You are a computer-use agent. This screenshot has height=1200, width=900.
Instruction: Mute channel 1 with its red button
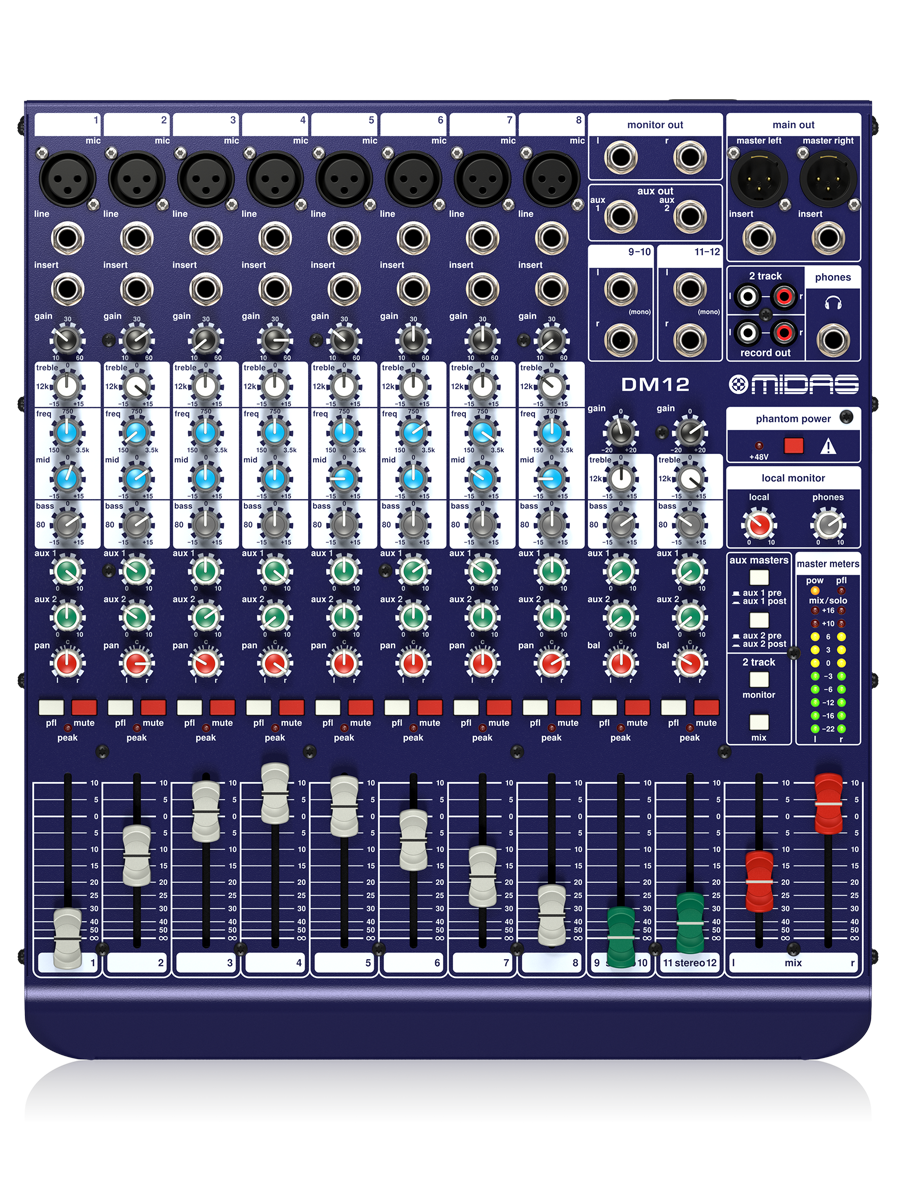(x=84, y=707)
